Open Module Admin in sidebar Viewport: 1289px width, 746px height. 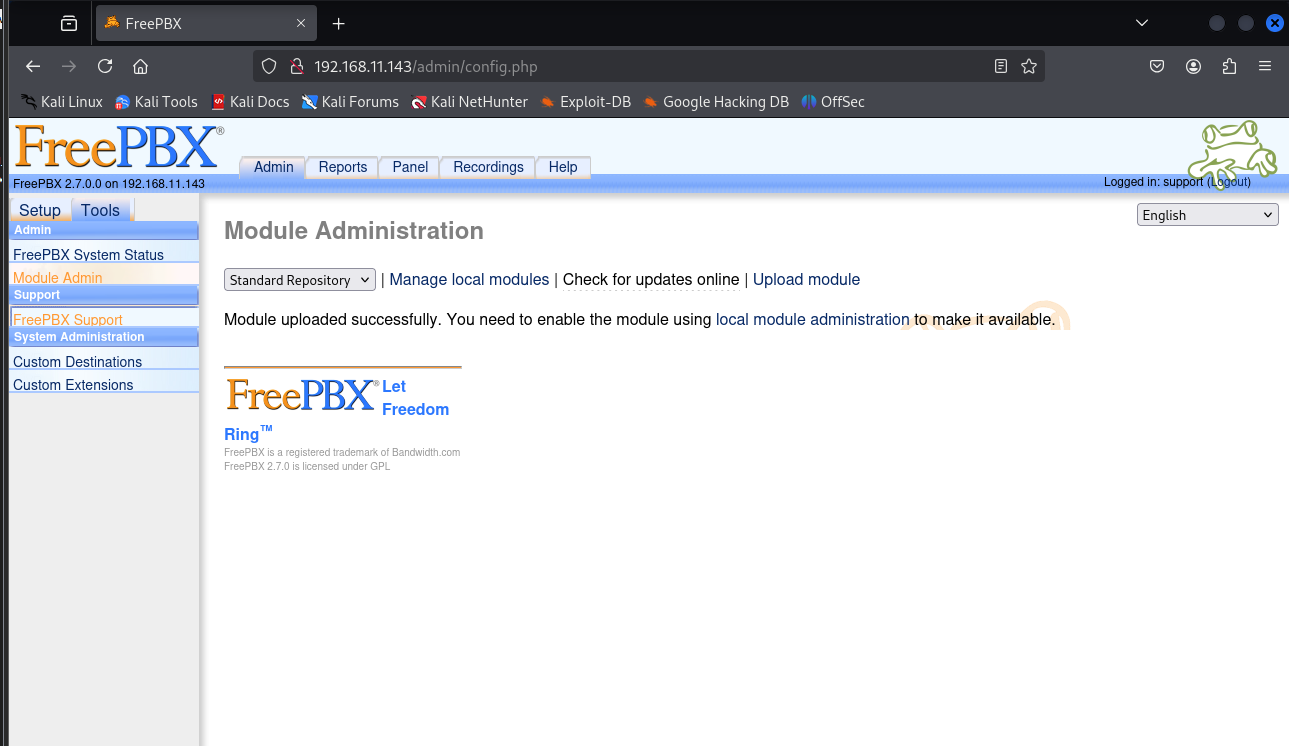[58, 278]
